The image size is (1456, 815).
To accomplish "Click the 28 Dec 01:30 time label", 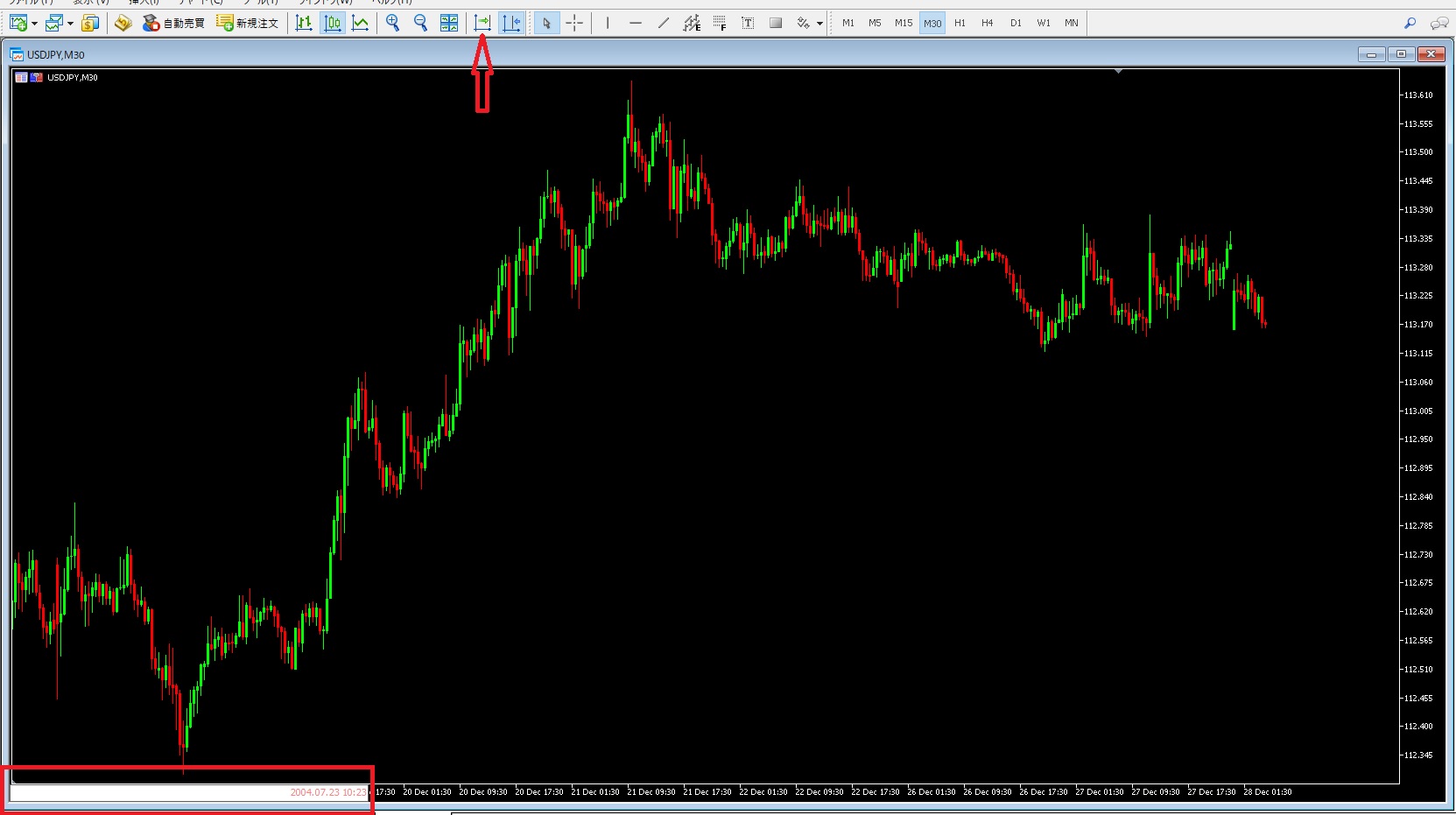I will click(1268, 792).
